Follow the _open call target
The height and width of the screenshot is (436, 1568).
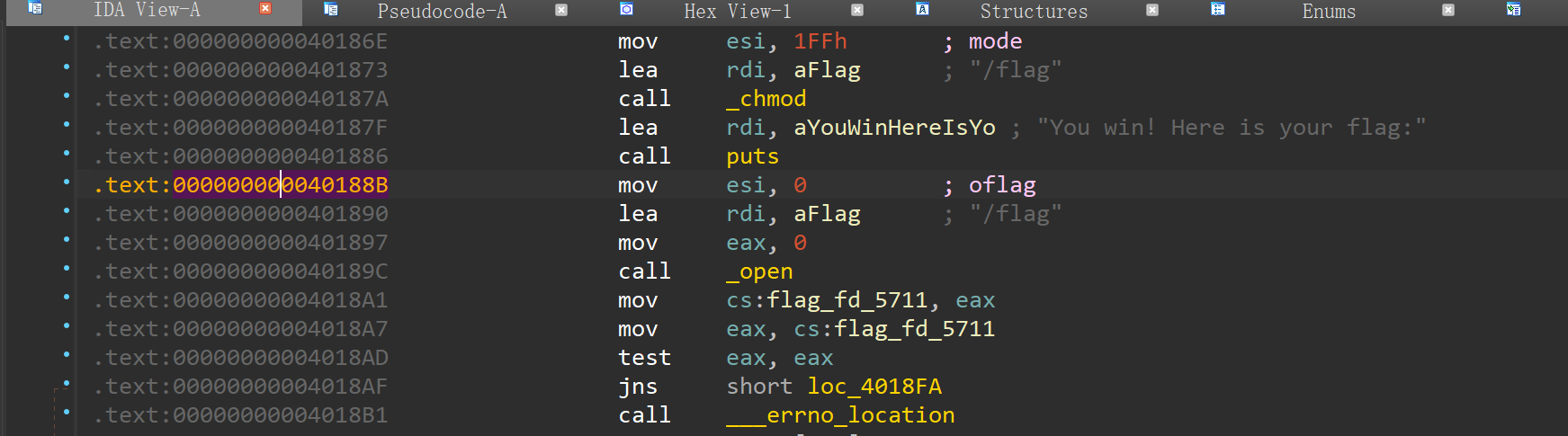[x=760, y=271]
